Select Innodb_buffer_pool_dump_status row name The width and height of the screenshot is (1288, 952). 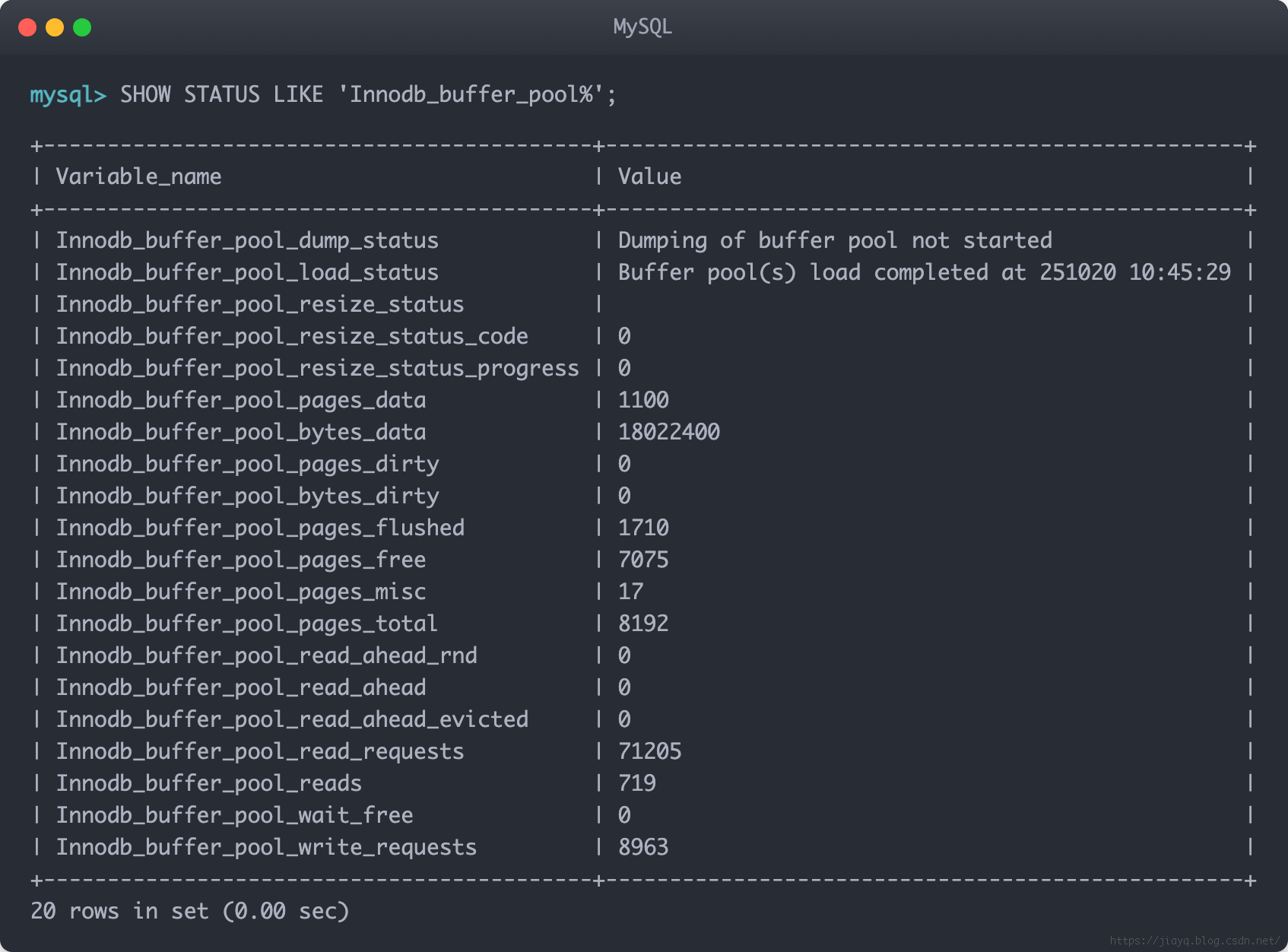tap(247, 241)
